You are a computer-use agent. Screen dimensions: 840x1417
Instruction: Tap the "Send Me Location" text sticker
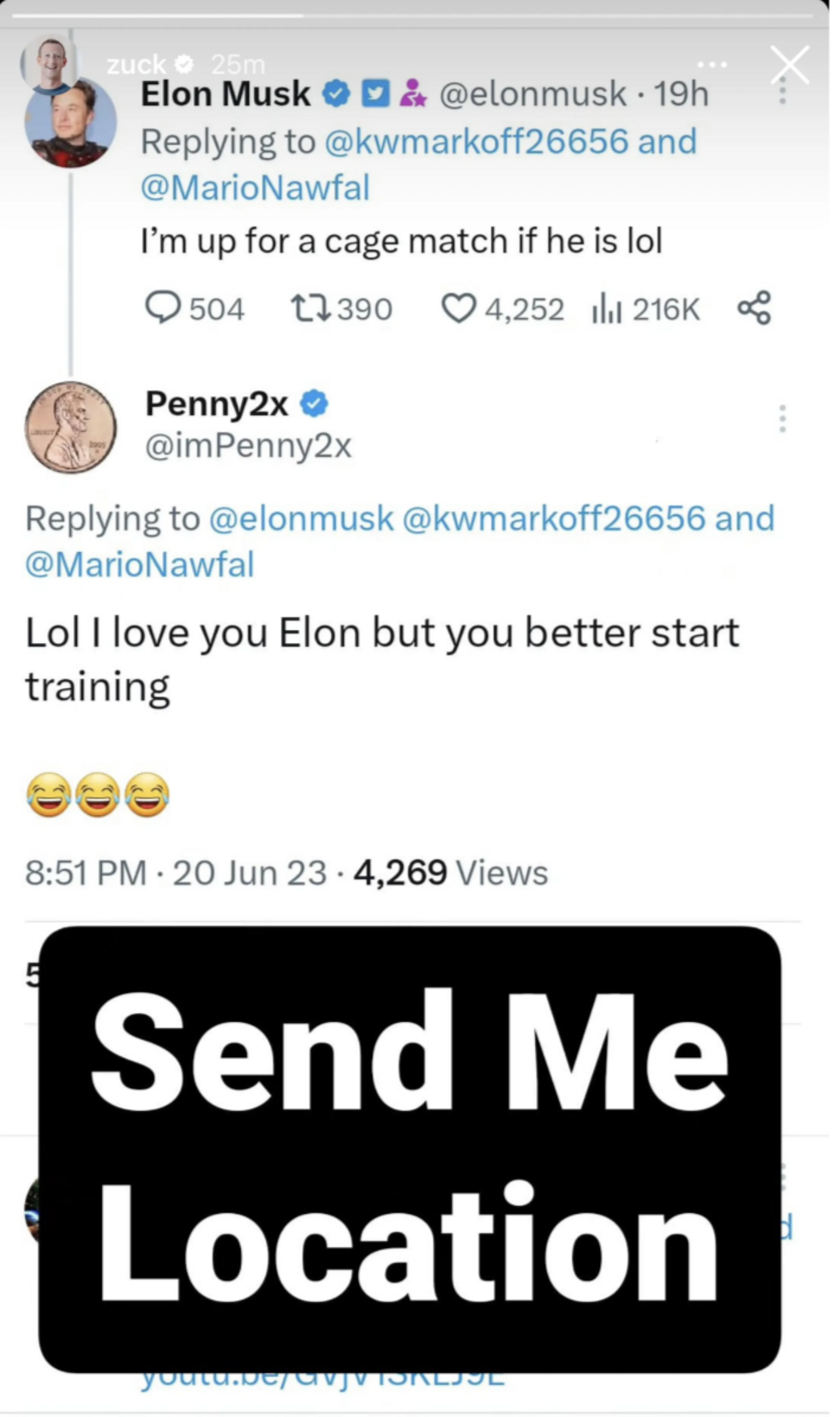(410, 1149)
